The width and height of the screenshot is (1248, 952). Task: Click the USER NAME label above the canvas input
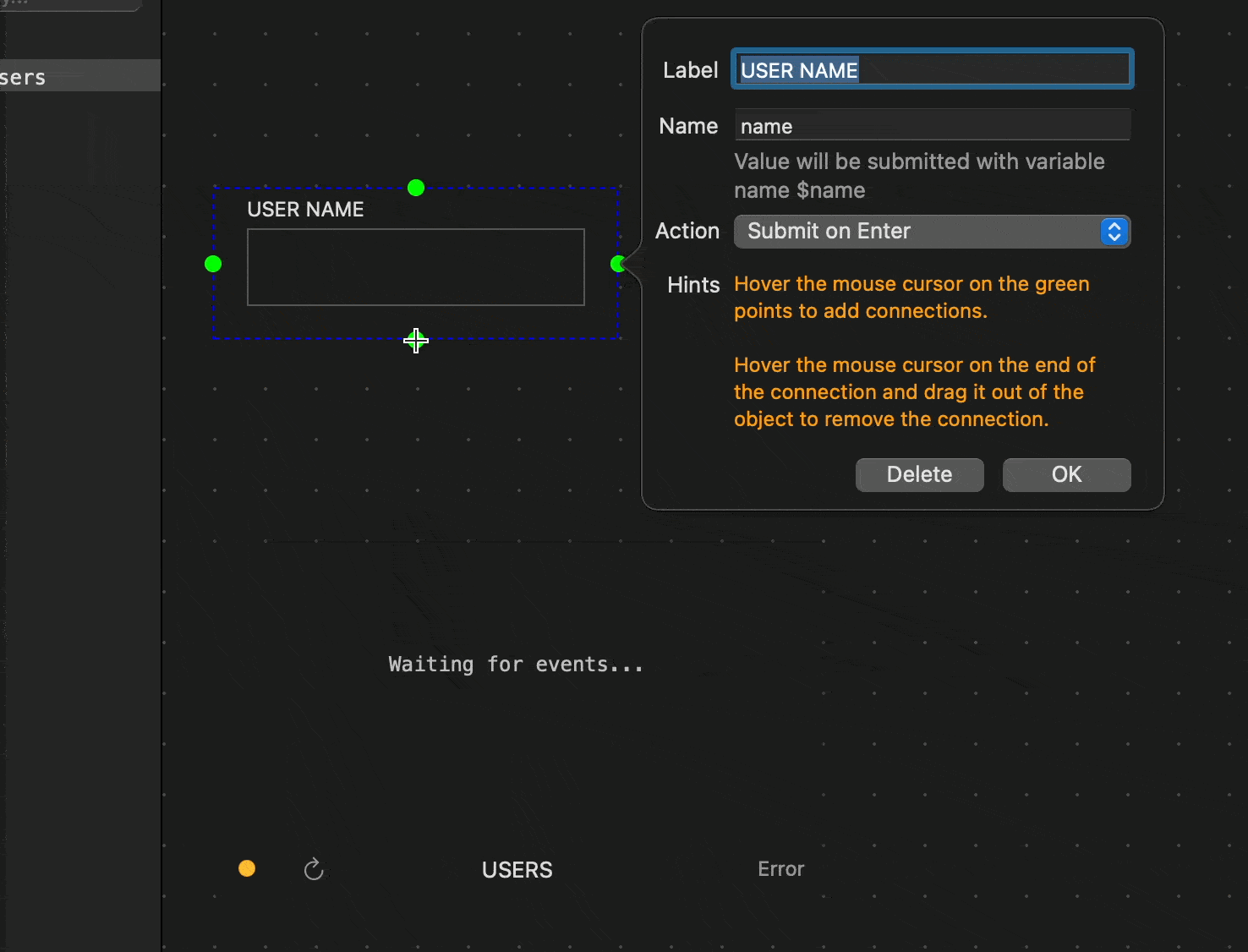click(305, 210)
